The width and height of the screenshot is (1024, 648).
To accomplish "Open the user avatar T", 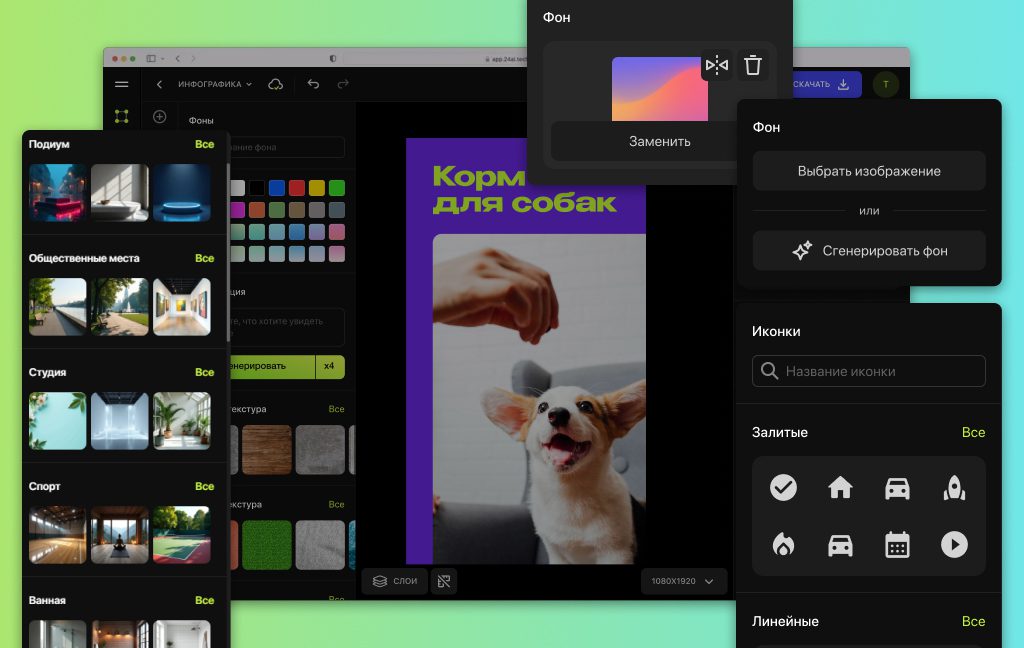I will 886,84.
